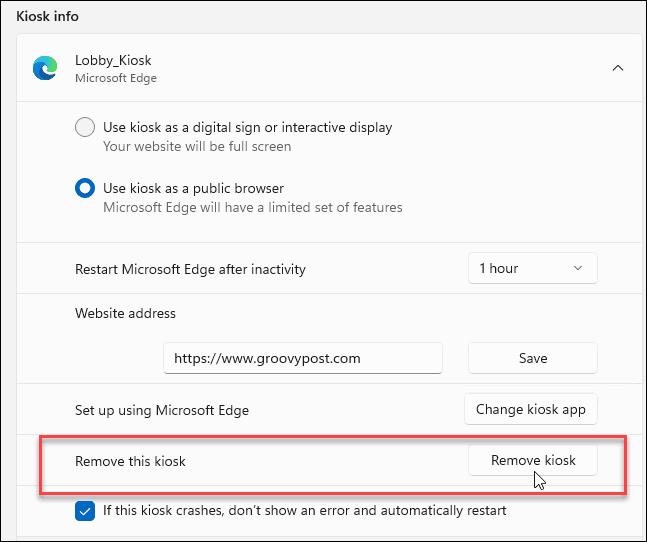
Task: Select digital sign or interactive display option
Action: (x=85, y=127)
